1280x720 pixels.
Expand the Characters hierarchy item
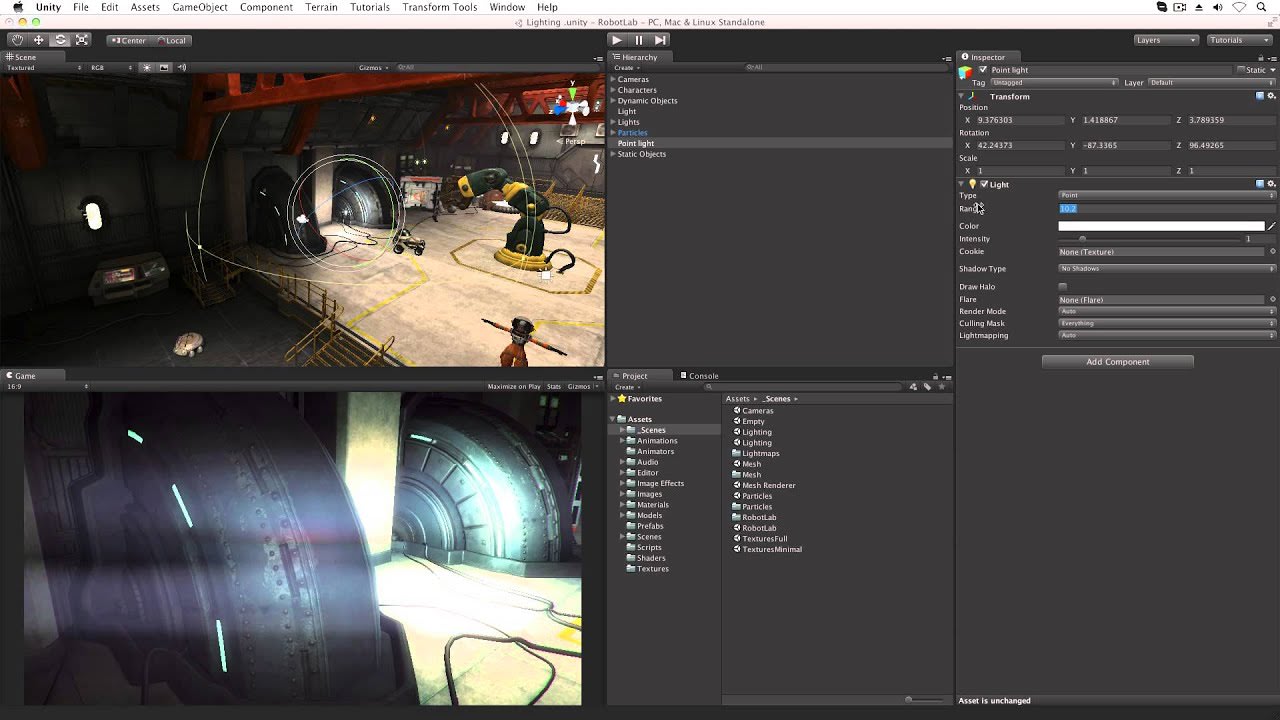614,90
